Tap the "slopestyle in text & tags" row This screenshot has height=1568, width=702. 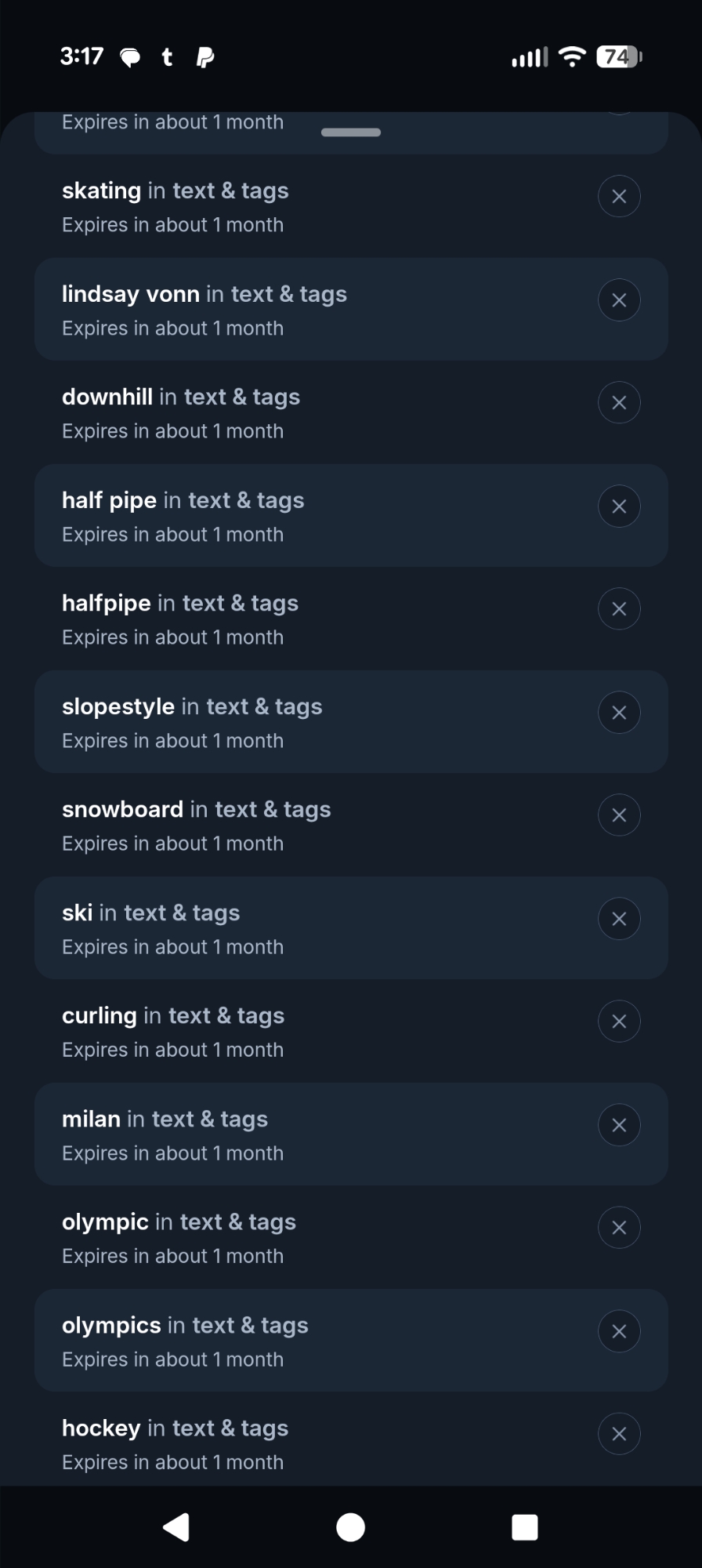click(x=313, y=722)
